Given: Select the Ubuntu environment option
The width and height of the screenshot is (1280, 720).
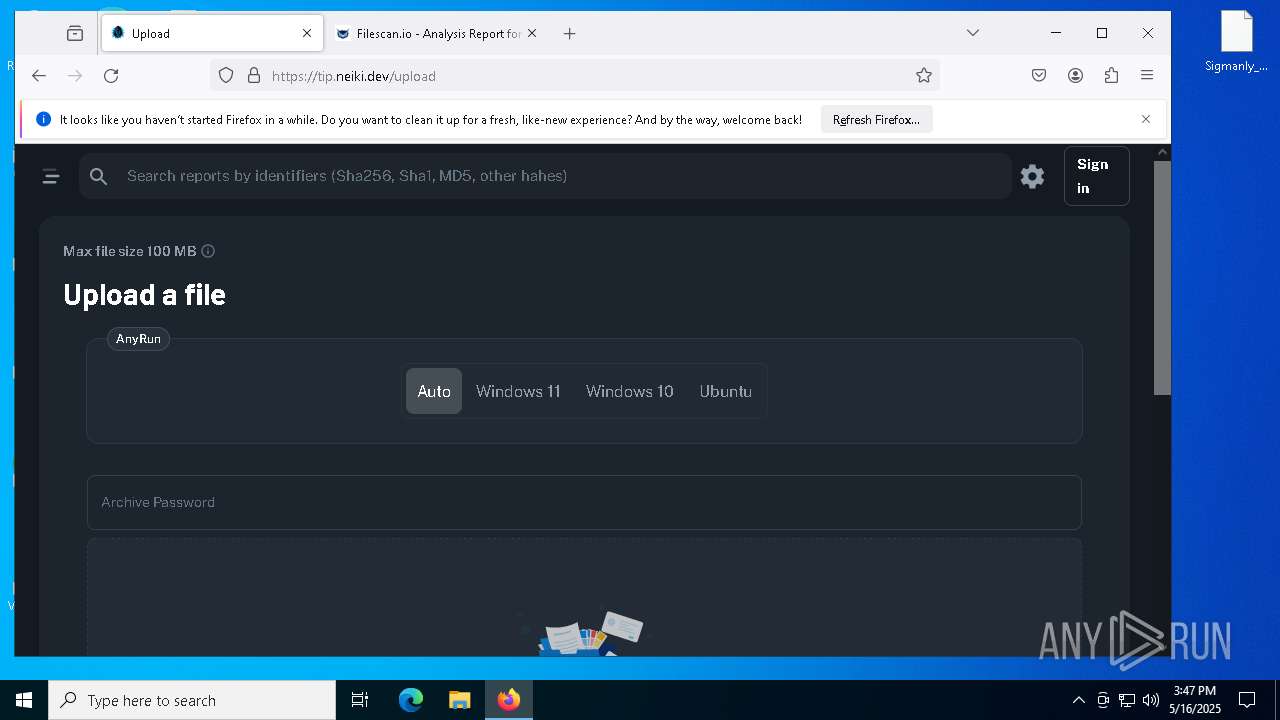Looking at the screenshot, I should (x=726, y=391).
